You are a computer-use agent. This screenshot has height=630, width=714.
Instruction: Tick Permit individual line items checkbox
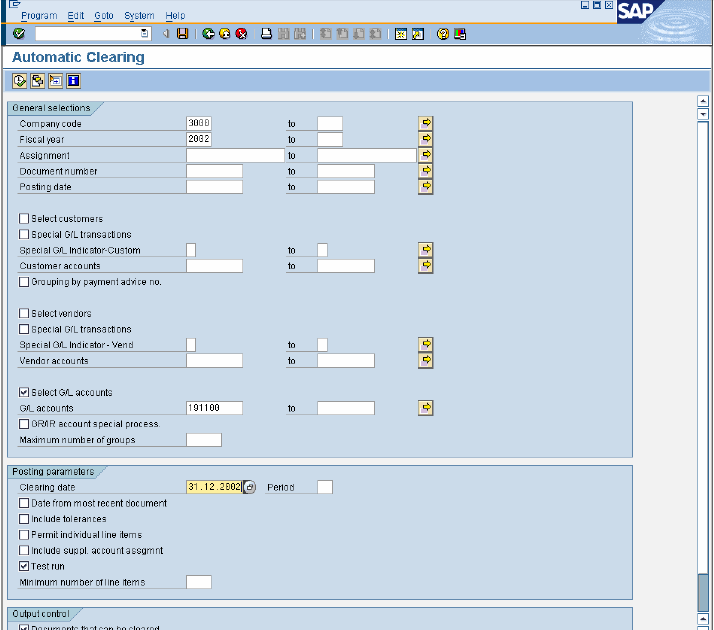pyautogui.click(x=24, y=534)
